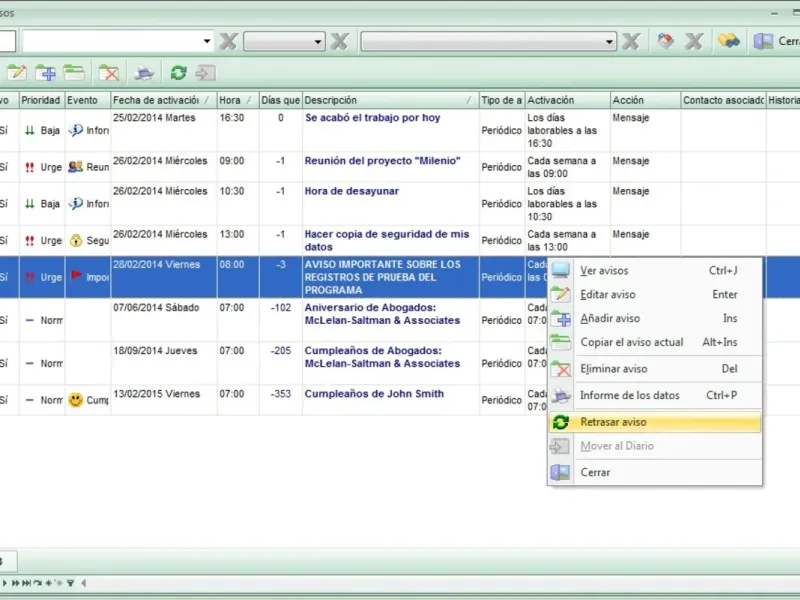The width and height of the screenshot is (800, 600).
Task: Open the small middle filter dropdown
Action: click(284, 41)
